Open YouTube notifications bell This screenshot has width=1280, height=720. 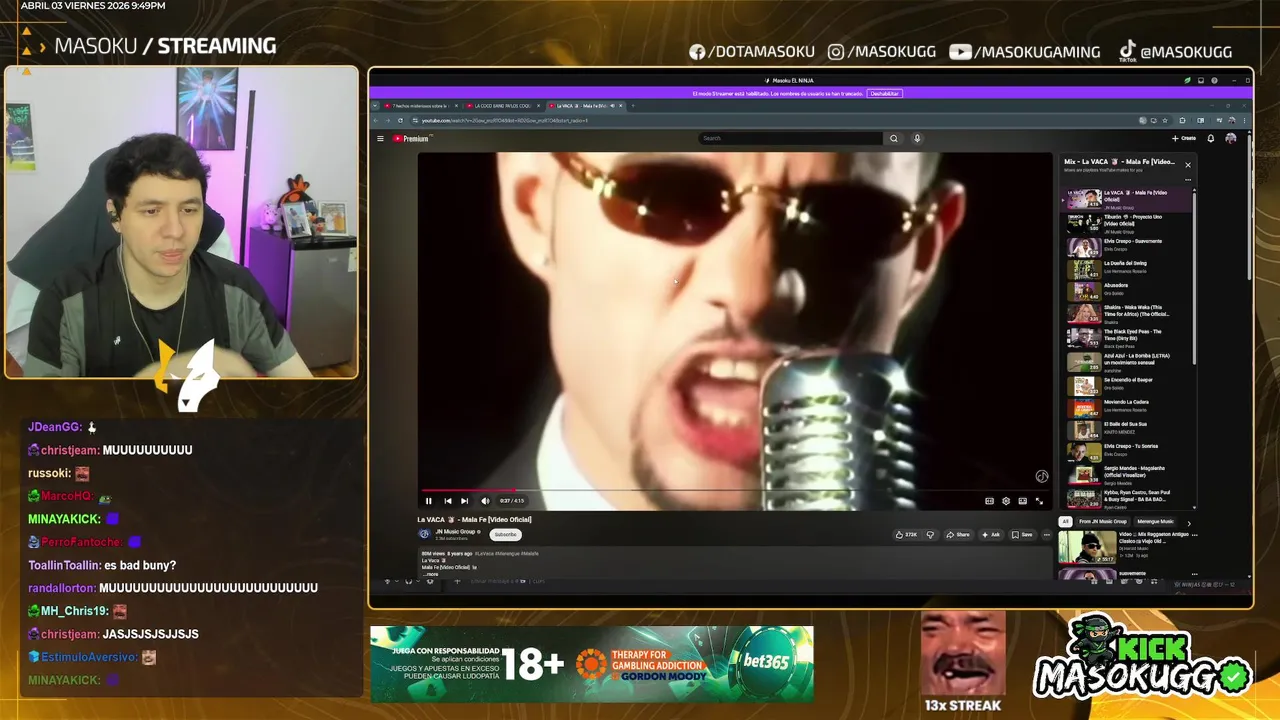(x=1211, y=138)
